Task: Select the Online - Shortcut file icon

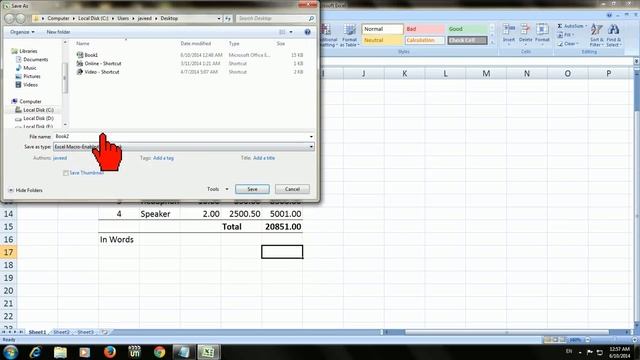Action: click(80, 63)
